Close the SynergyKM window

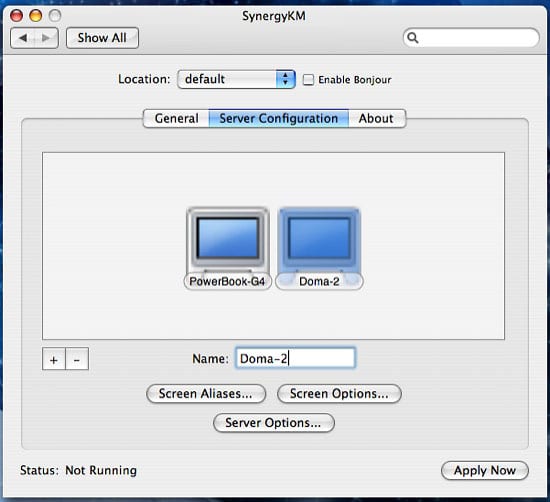point(16,15)
